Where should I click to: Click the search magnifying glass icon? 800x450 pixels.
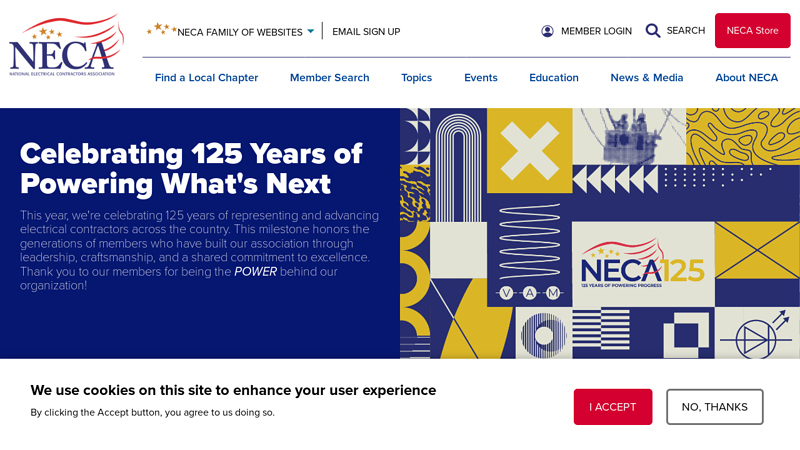coord(653,31)
